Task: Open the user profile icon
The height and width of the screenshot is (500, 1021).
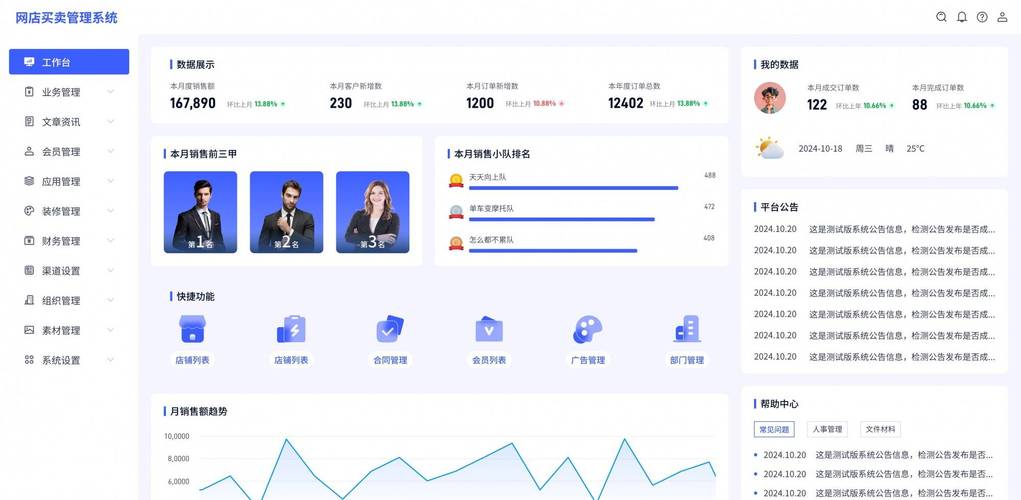Action: click(x=1002, y=17)
